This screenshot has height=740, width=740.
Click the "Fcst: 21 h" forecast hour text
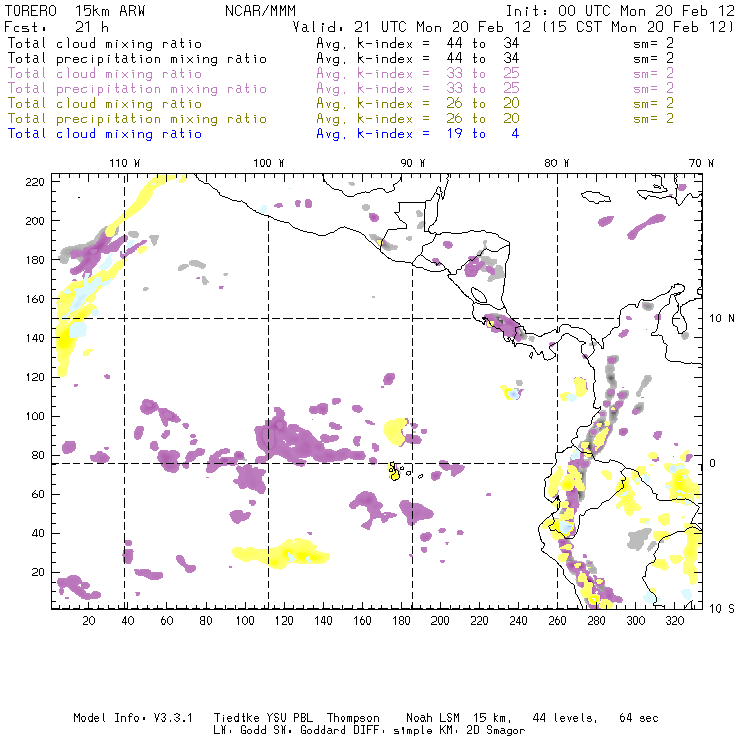(x=56, y=27)
